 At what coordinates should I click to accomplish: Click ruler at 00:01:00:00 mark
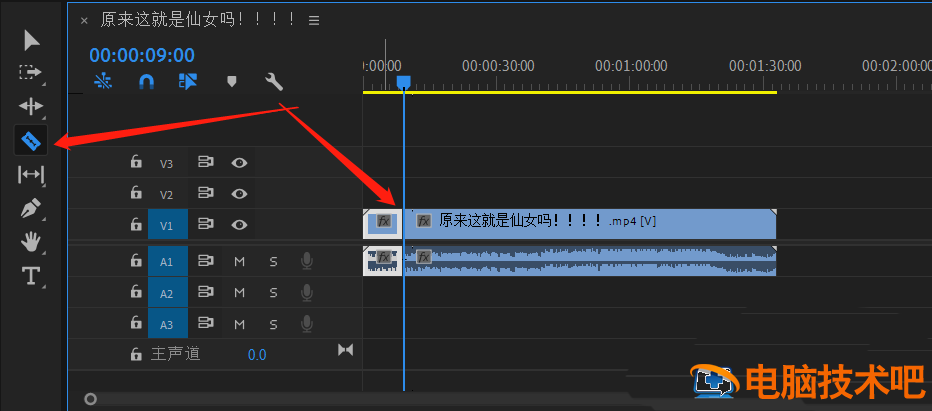pyautogui.click(x=631, y=66)
